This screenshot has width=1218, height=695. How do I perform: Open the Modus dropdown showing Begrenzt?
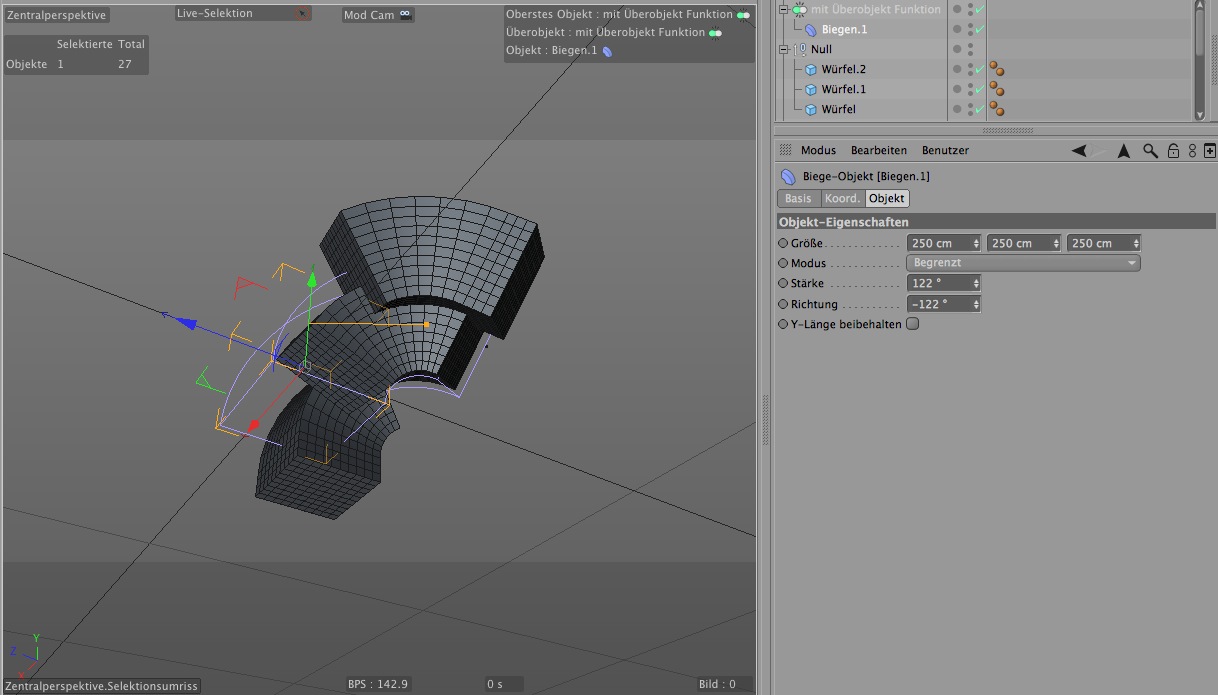pos(1023,263)
